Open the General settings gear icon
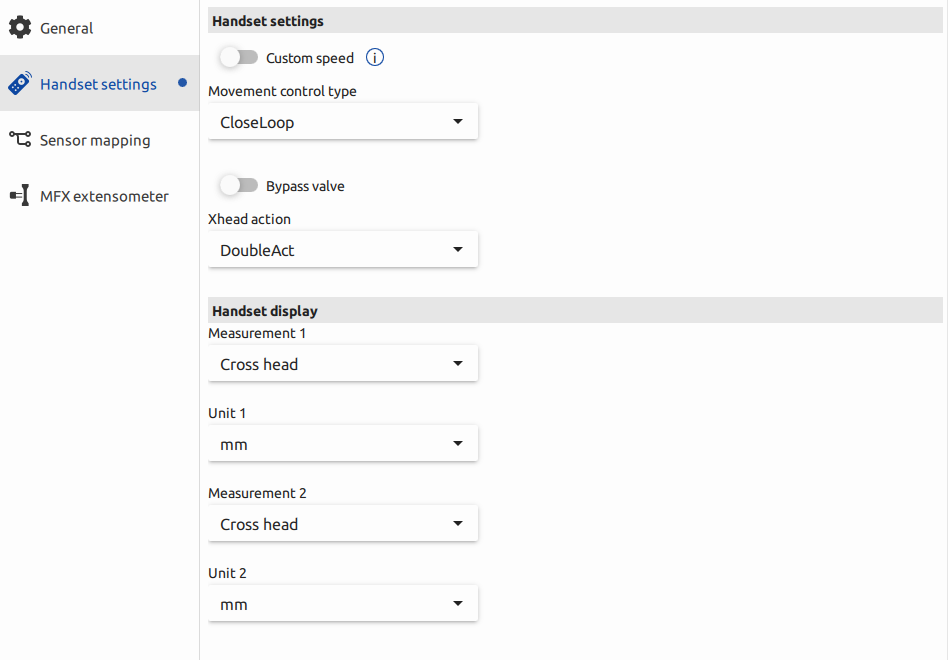Image resolution: width=948 pixels, height=660 pixels. [x=20, y=27]
